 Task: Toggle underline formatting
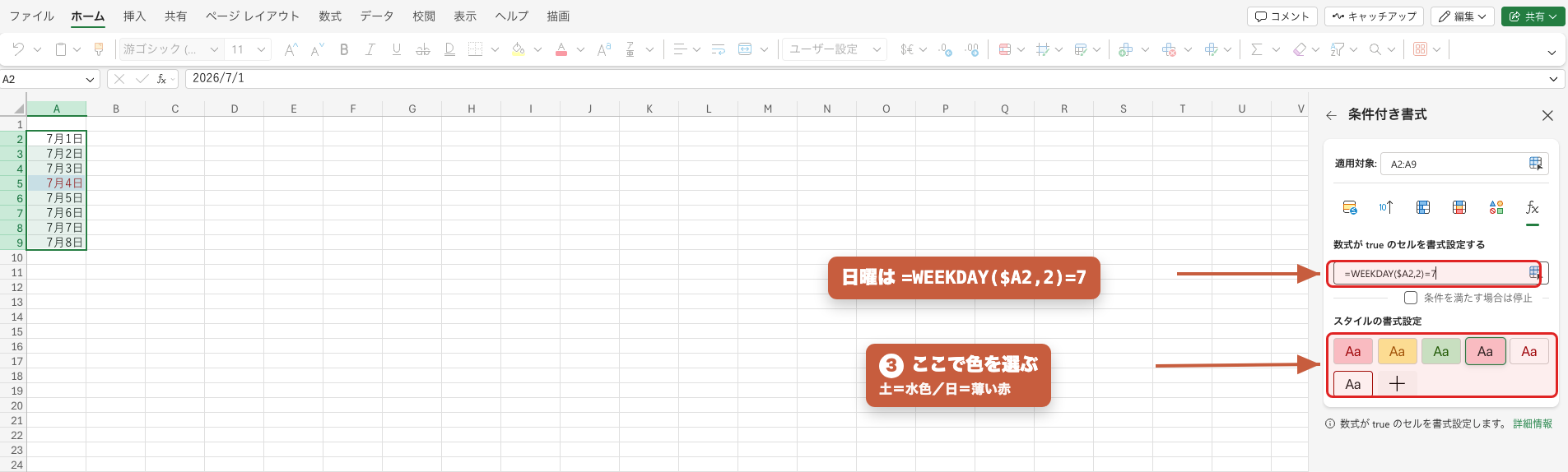(397, 49)
